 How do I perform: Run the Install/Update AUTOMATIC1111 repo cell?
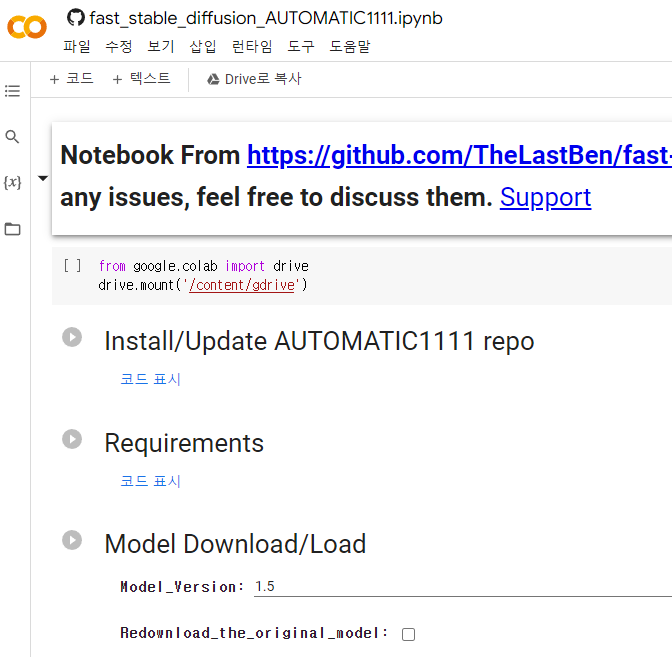click(x=72, y=337)
